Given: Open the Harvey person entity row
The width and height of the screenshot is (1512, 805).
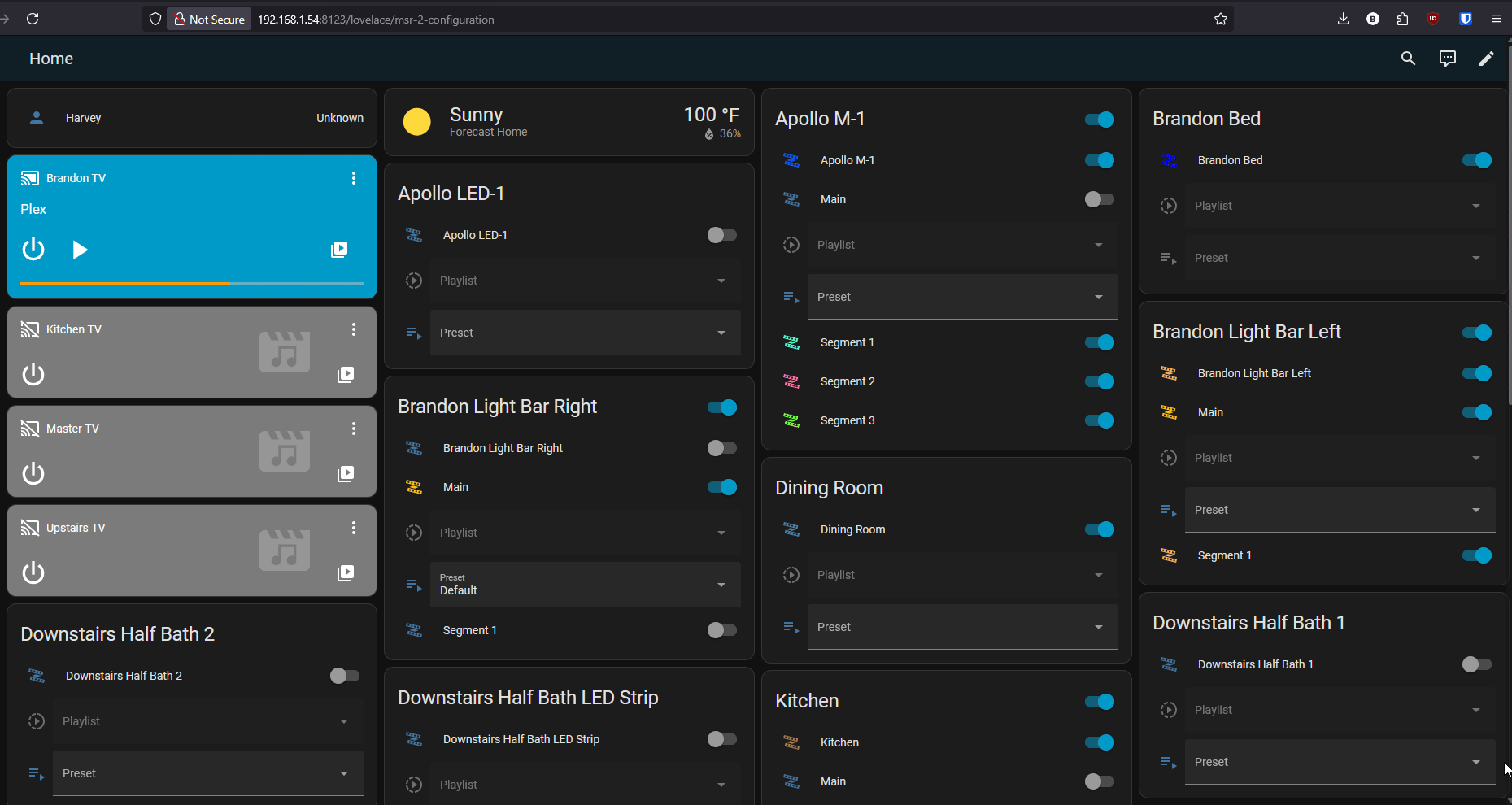Looking at the screenshot, I should point(192,118).
